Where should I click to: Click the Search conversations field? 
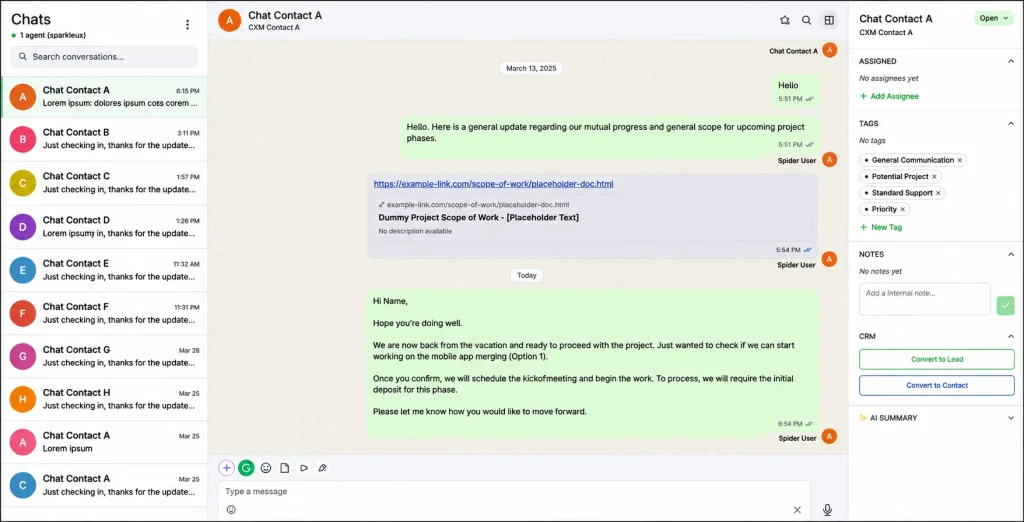[104, 57]
